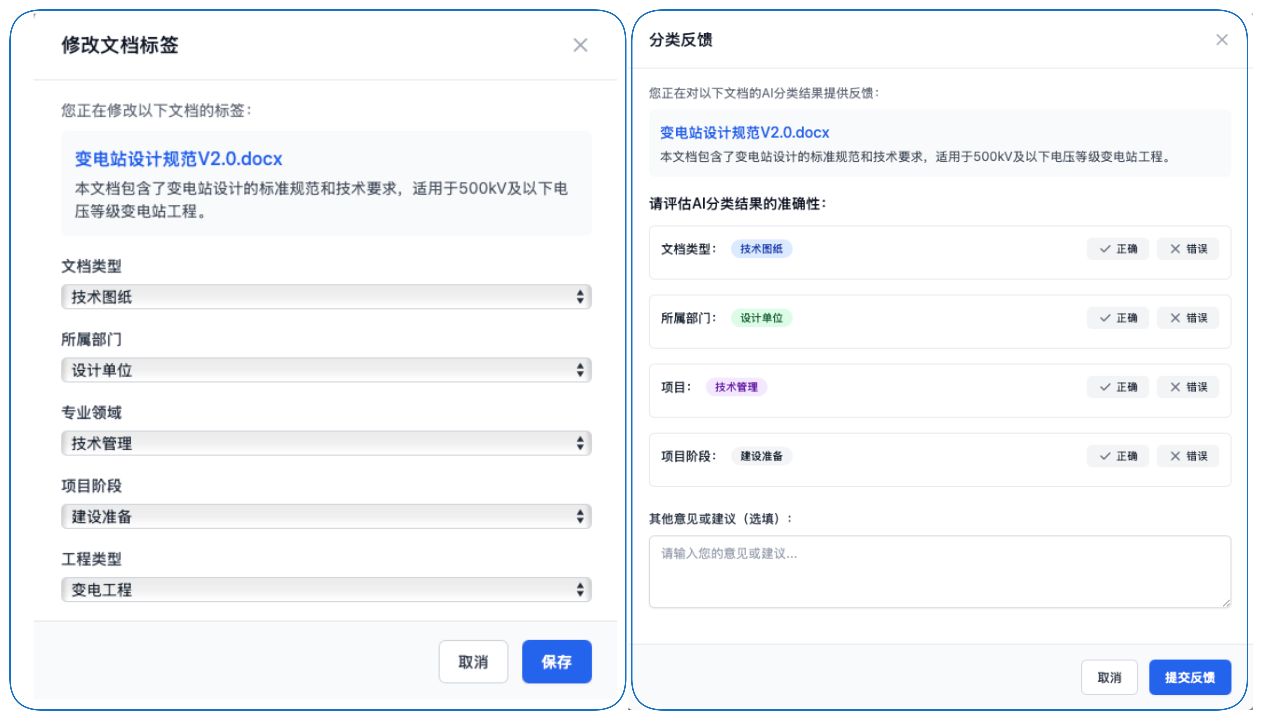Open the 工程类型 dropdown showing 变电工程

(x=326, y=590)
